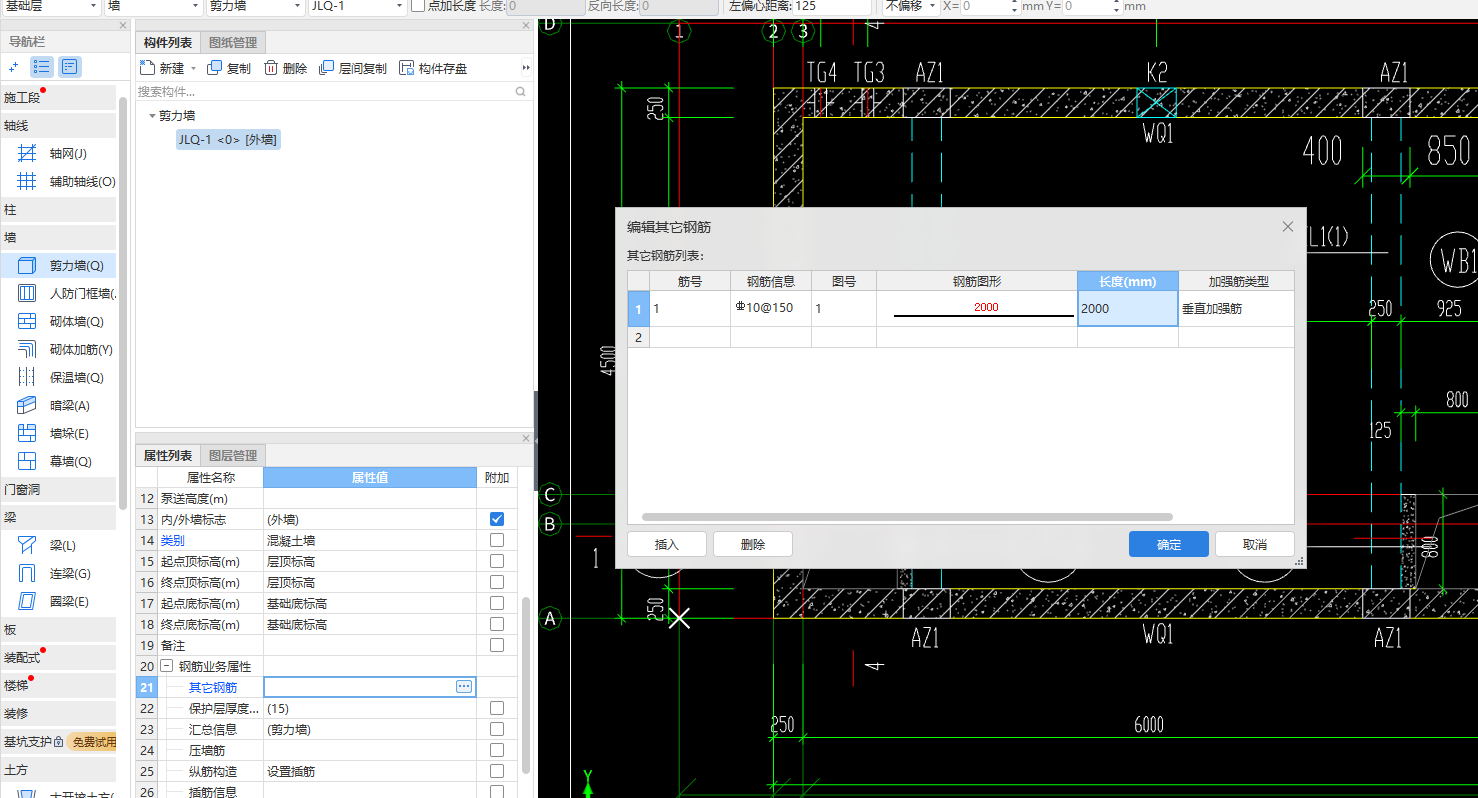Click the 层间复制 copy between floors icon
1478x798 pixels.
(x=326, y=68)
